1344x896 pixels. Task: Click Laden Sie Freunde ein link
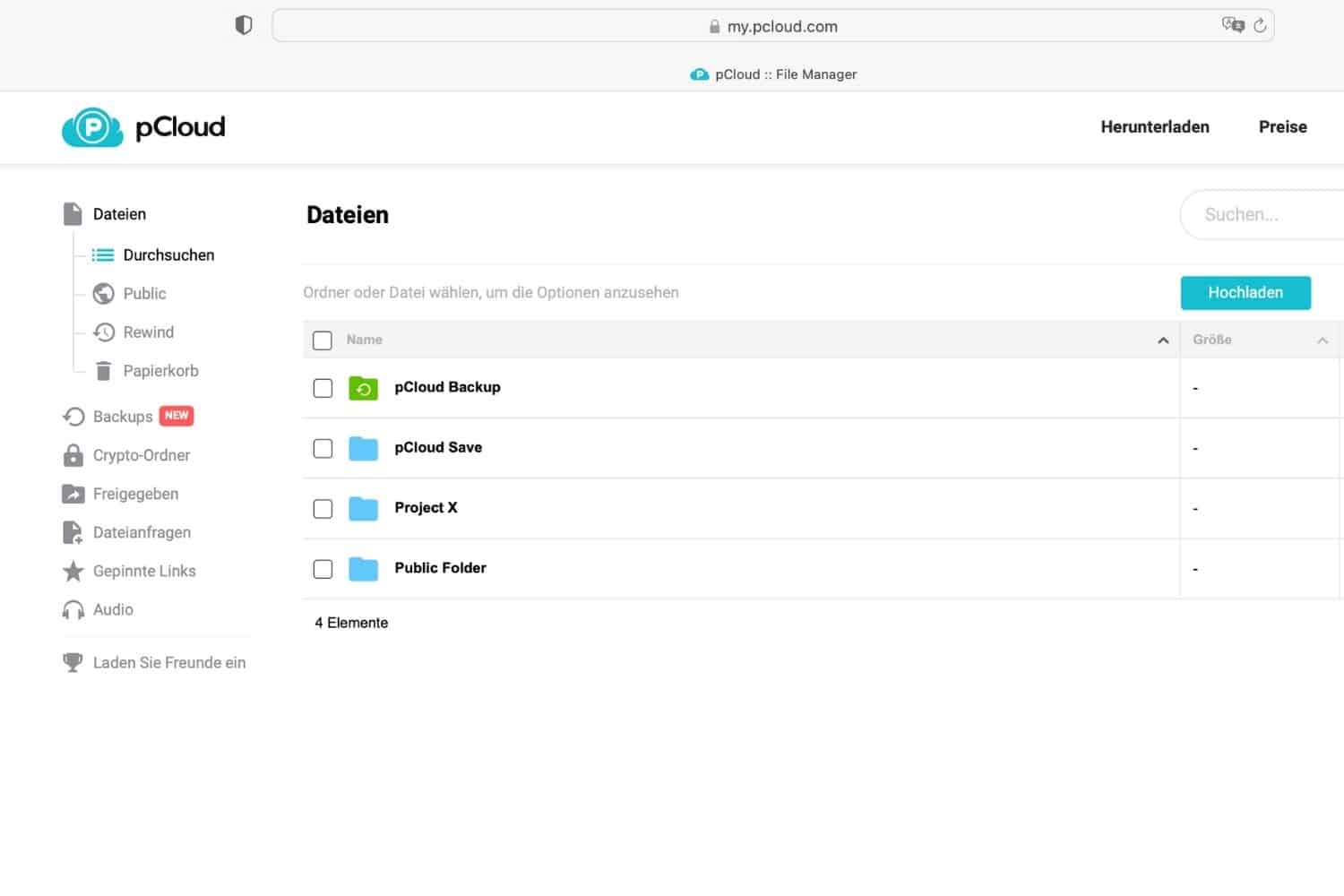[x=169, y=663]
